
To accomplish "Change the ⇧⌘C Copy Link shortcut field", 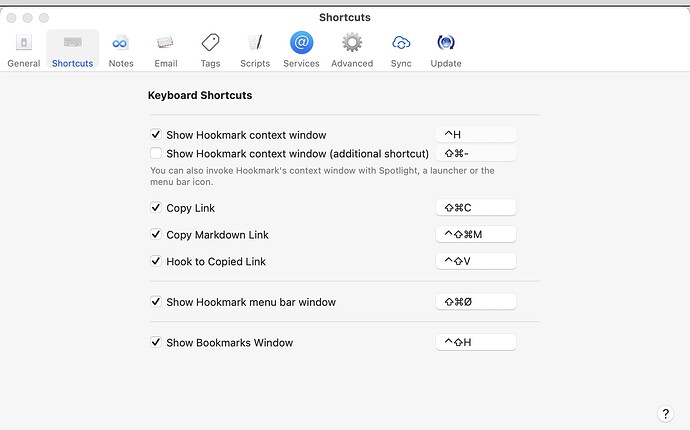I will coord(476,208).
